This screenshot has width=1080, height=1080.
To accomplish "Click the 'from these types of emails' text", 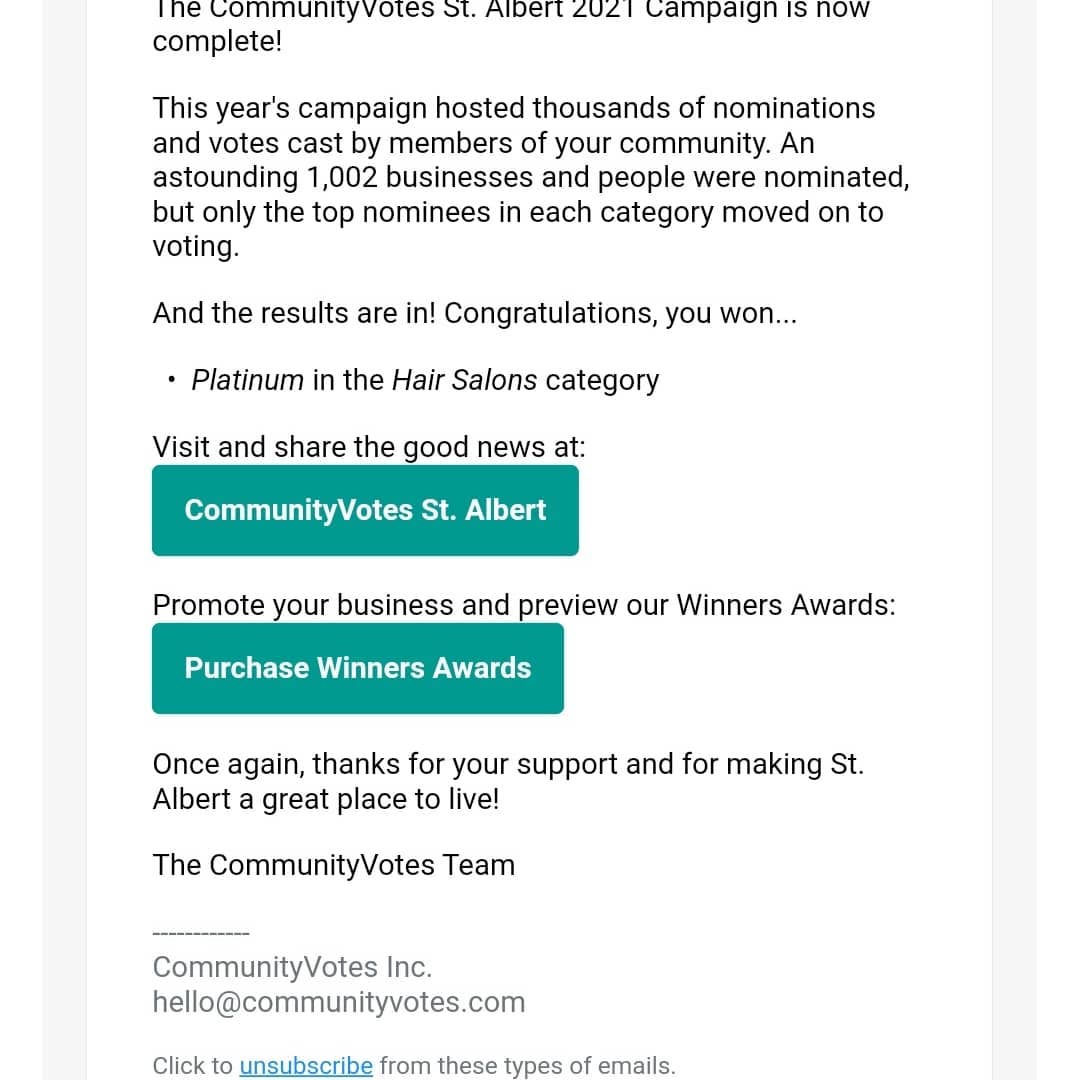I will click(527, 1066).
